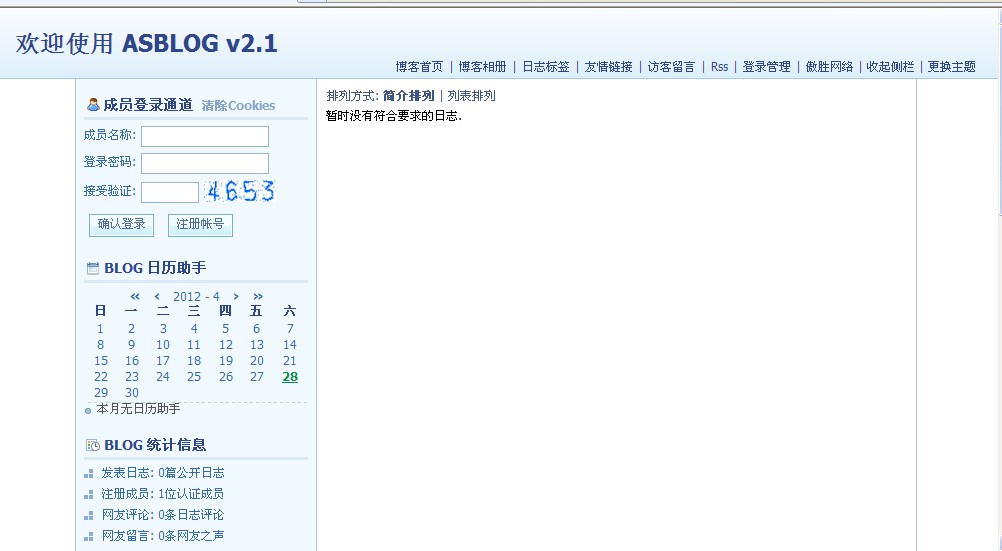The height and width of the screenshot is (551, 1002).
Task: Click calendar date 29
Action: click(x=101, y=393)
